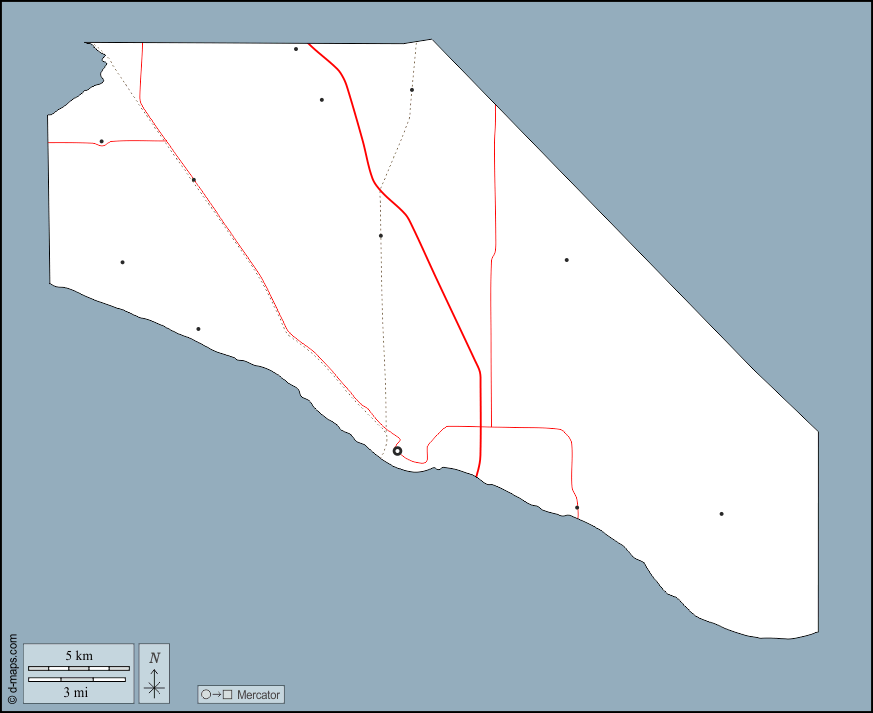Click the dot where the southeastern road meets the coast

[x=577, y=508]
